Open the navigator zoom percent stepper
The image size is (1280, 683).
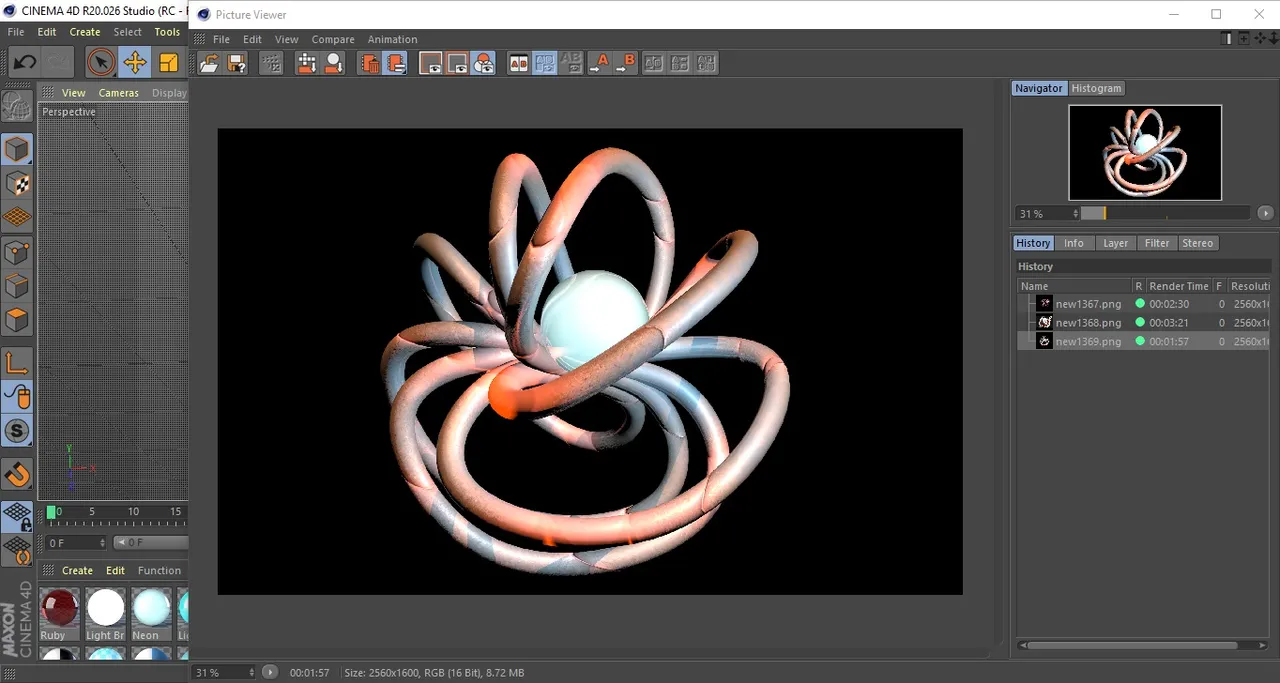[x=1076, y=214]
